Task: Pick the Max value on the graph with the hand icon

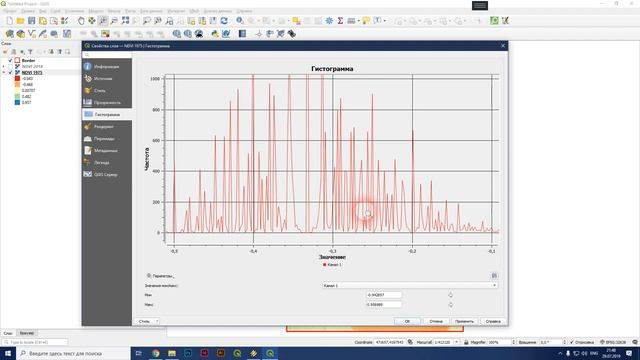Action: click(x=451, y=304)
